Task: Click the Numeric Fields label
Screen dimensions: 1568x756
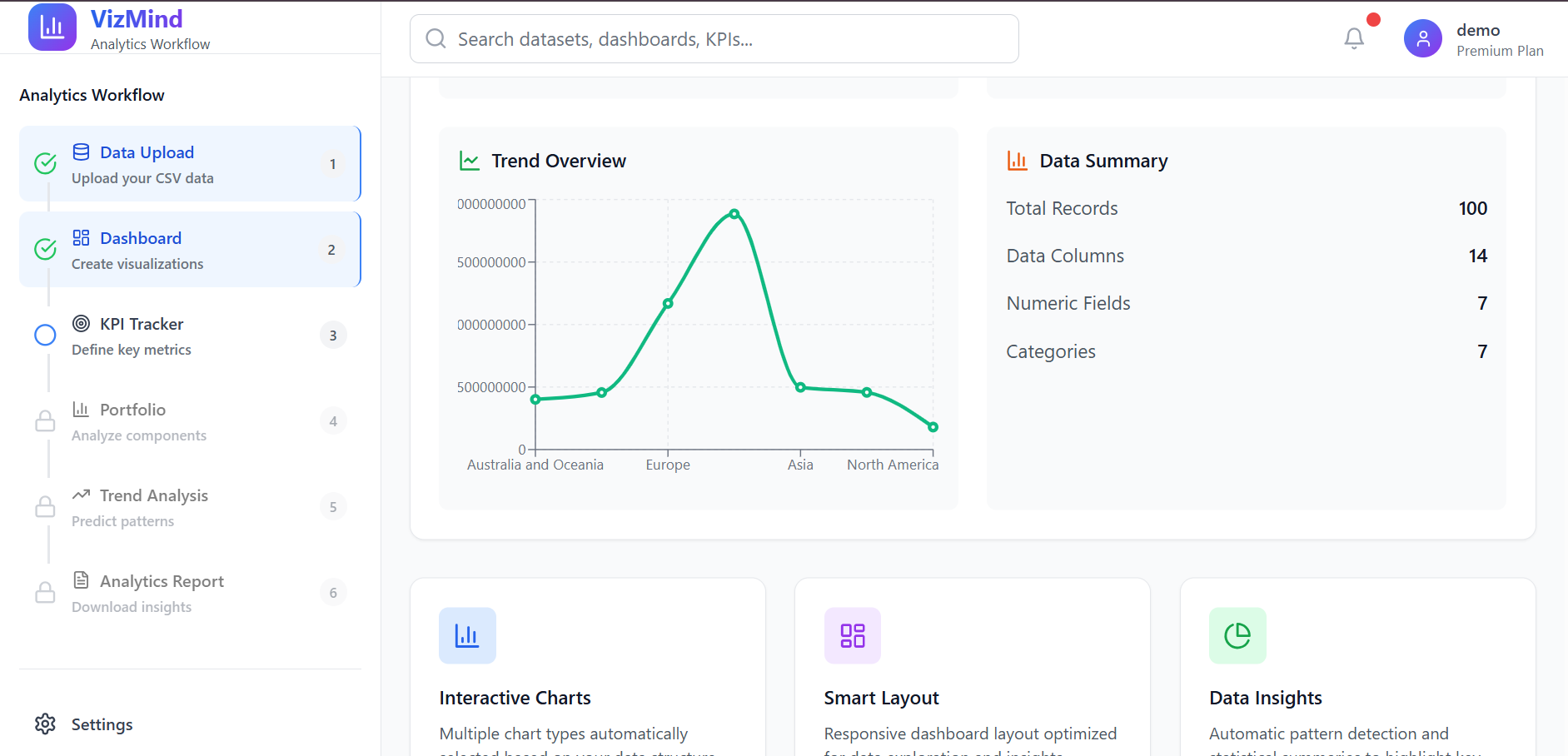Action: pyautogui.click(x=1068, y=303)
